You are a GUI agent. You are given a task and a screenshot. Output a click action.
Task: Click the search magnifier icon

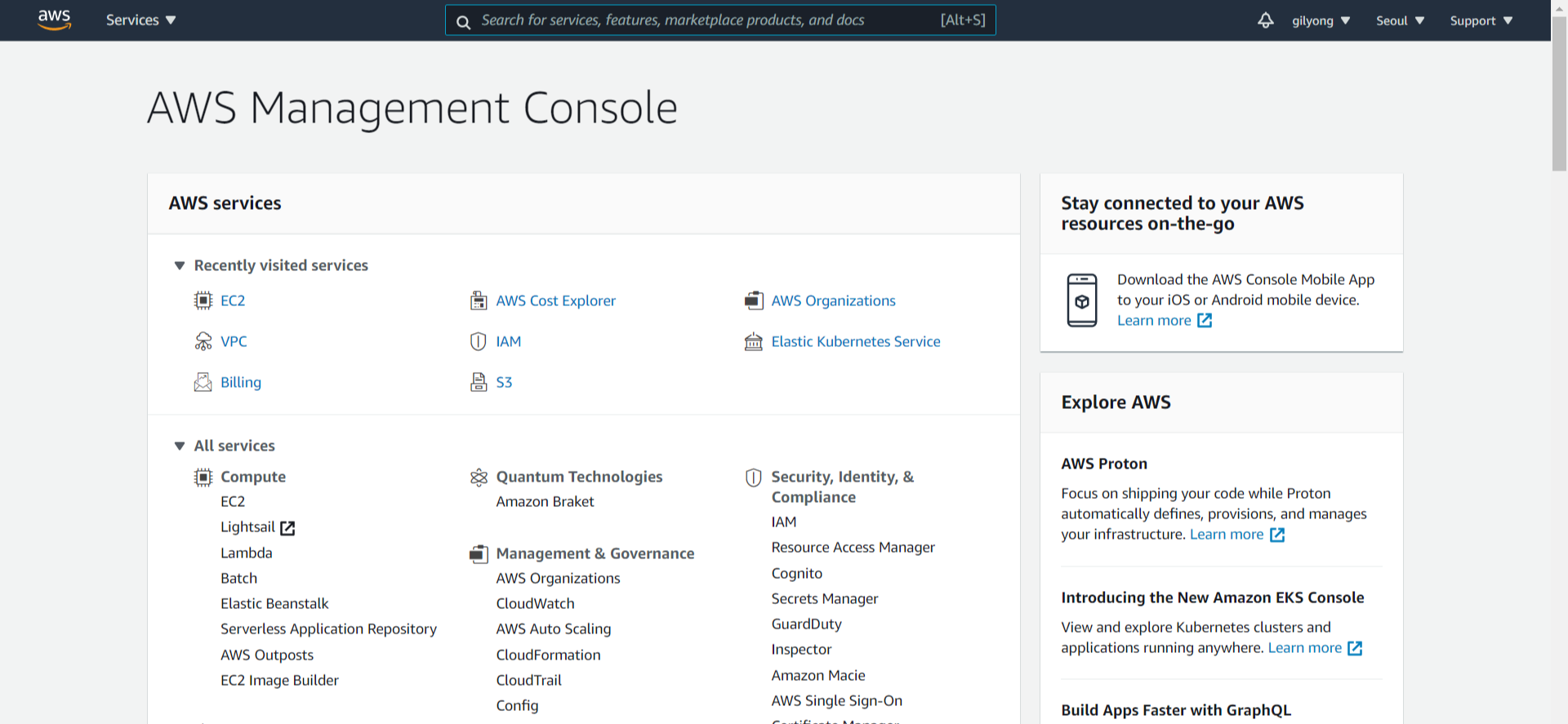pyautogui.click(x=463, y=22)
